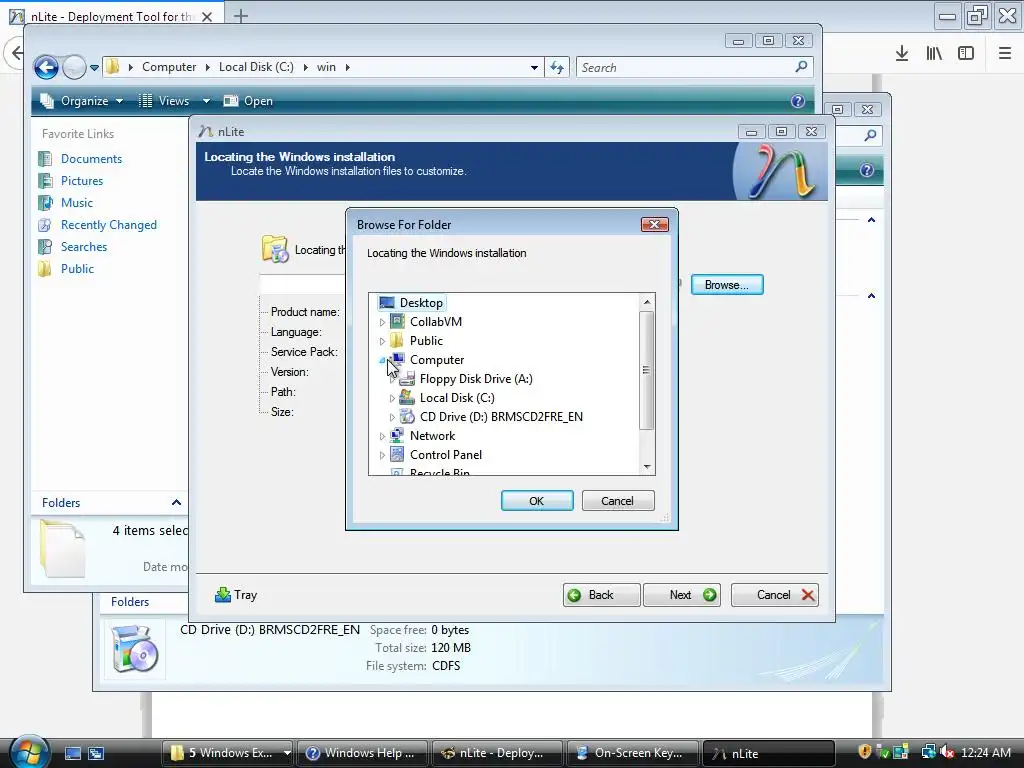
Task: Open browser library icon
Action: click(934, 54)
